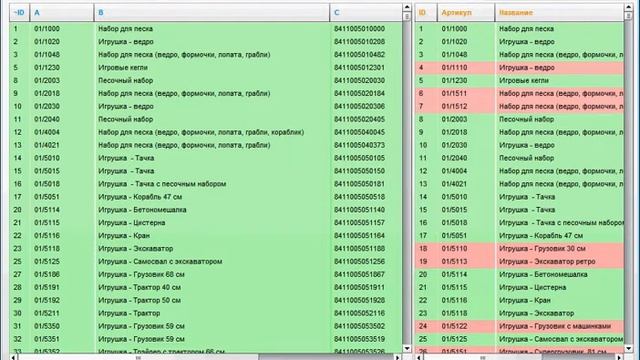Select left row Игровые кегли

[206, 67]
